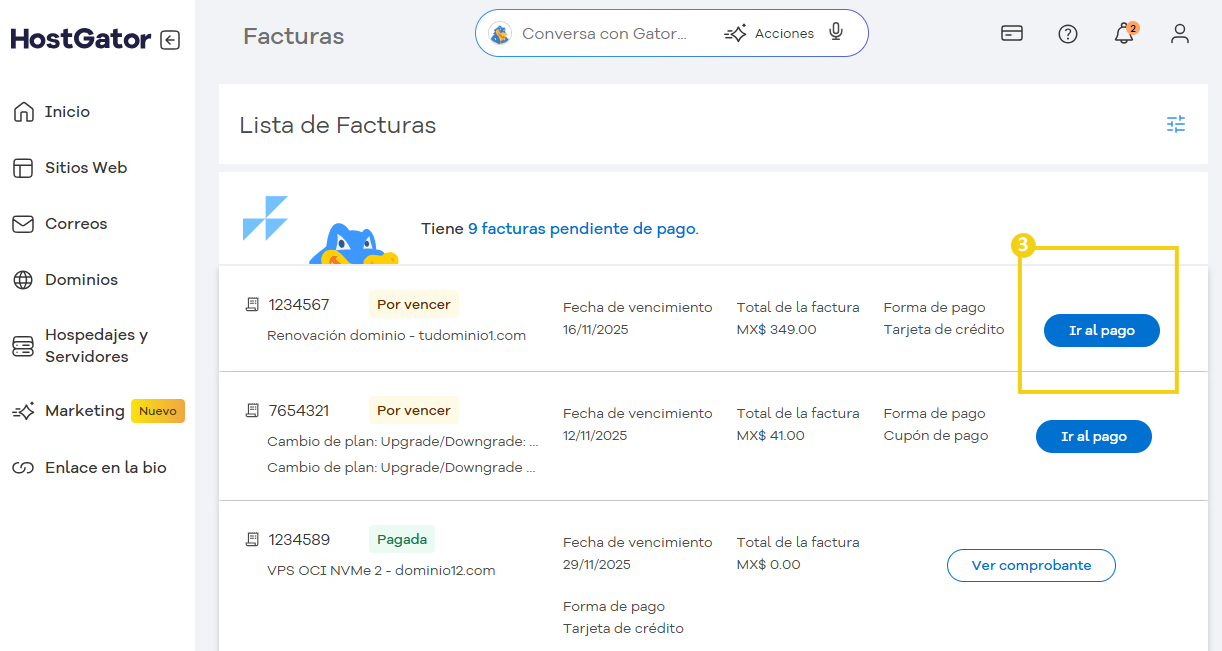Select Enlace en la bio via its link icon

click(x=22, y=466)
